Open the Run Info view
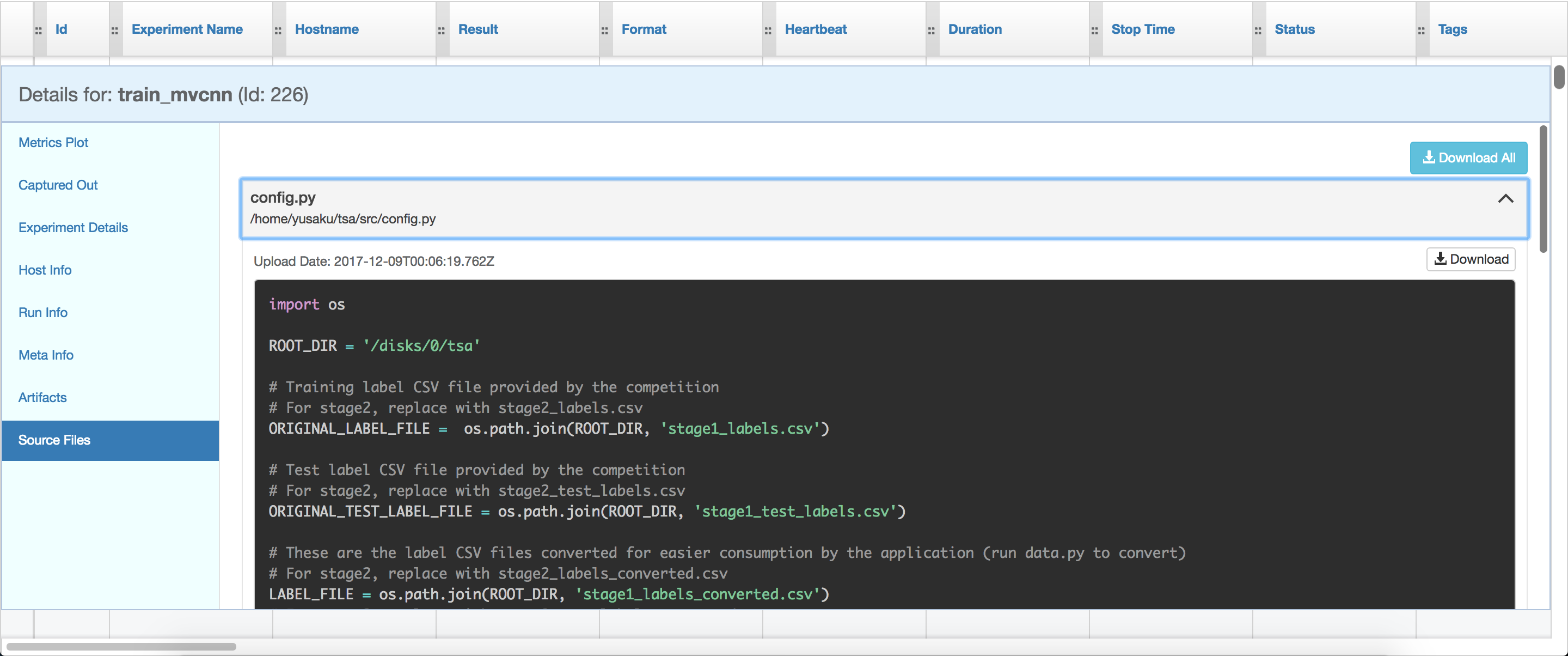The height and width of the screenshot is (656, 1568). [42, 312]
